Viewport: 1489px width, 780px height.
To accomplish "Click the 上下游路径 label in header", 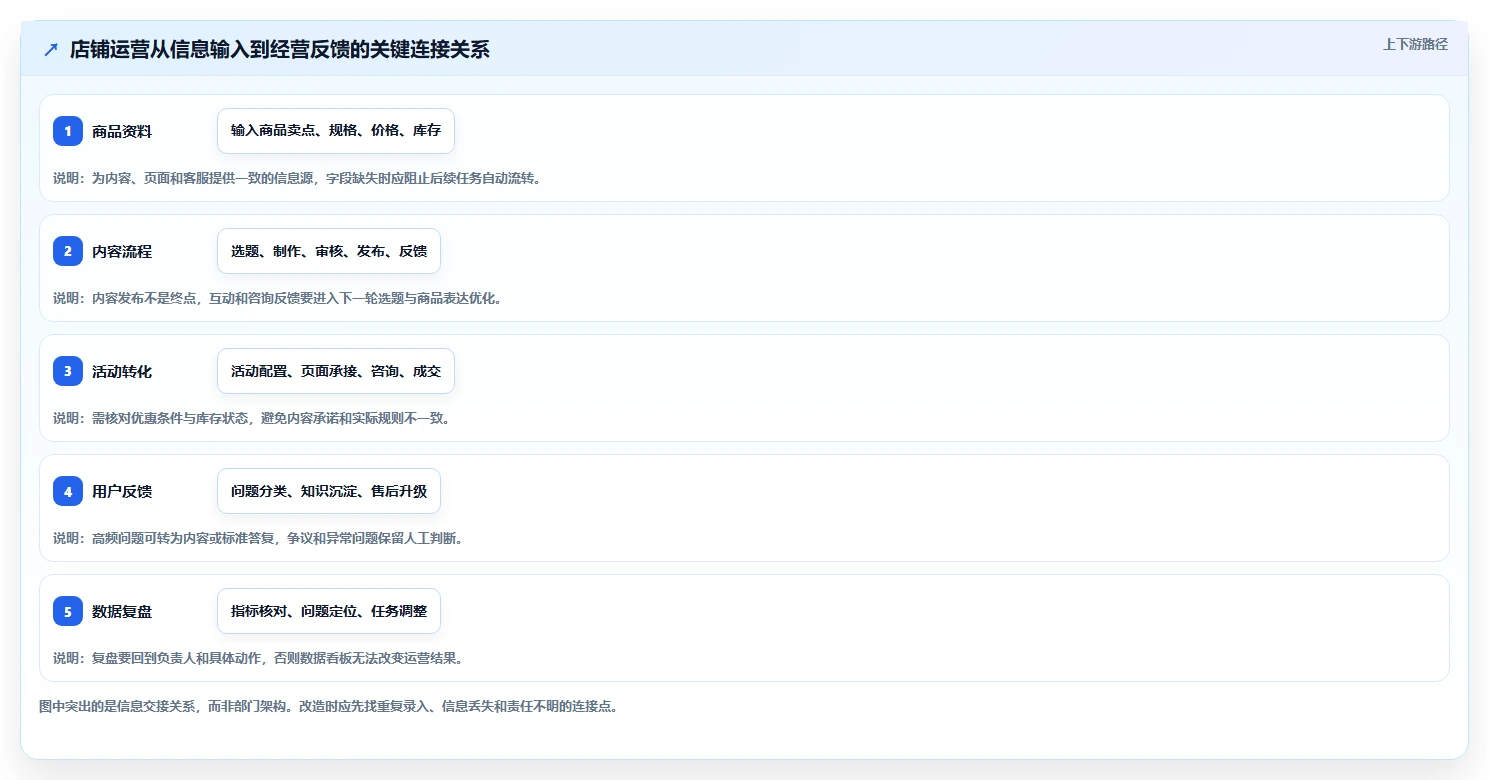I will pos(1415,44).
